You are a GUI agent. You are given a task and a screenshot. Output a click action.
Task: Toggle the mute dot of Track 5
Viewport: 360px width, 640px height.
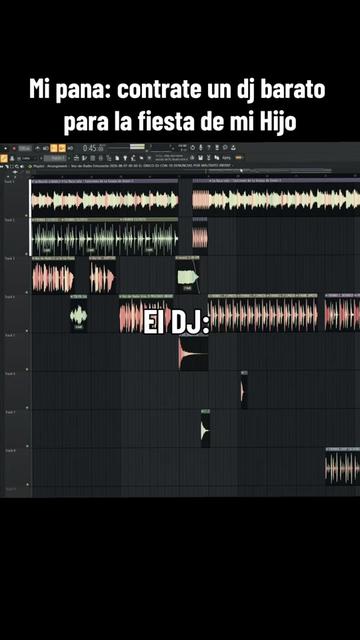tap(27, 369)
